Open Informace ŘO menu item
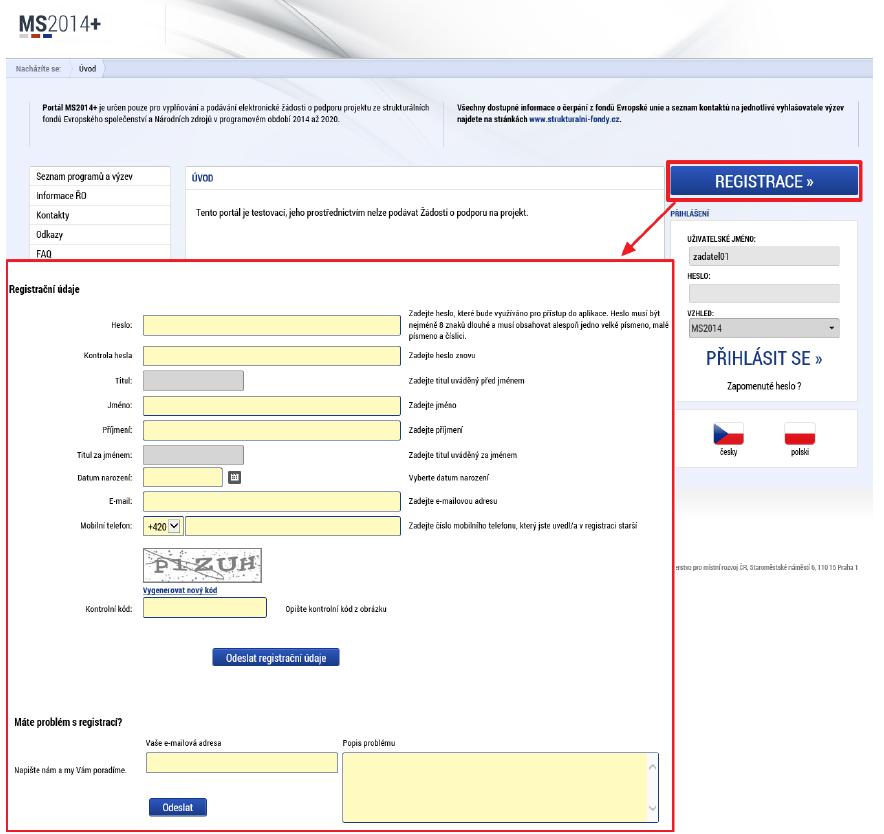 pyautogui.click(x=100, y=196)
